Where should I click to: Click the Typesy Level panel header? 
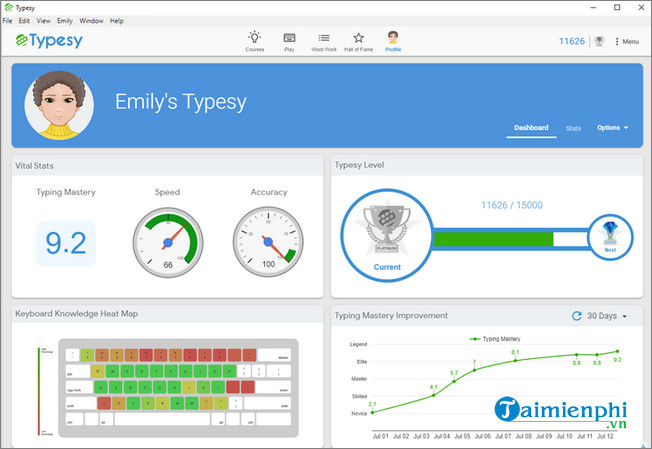487,165
